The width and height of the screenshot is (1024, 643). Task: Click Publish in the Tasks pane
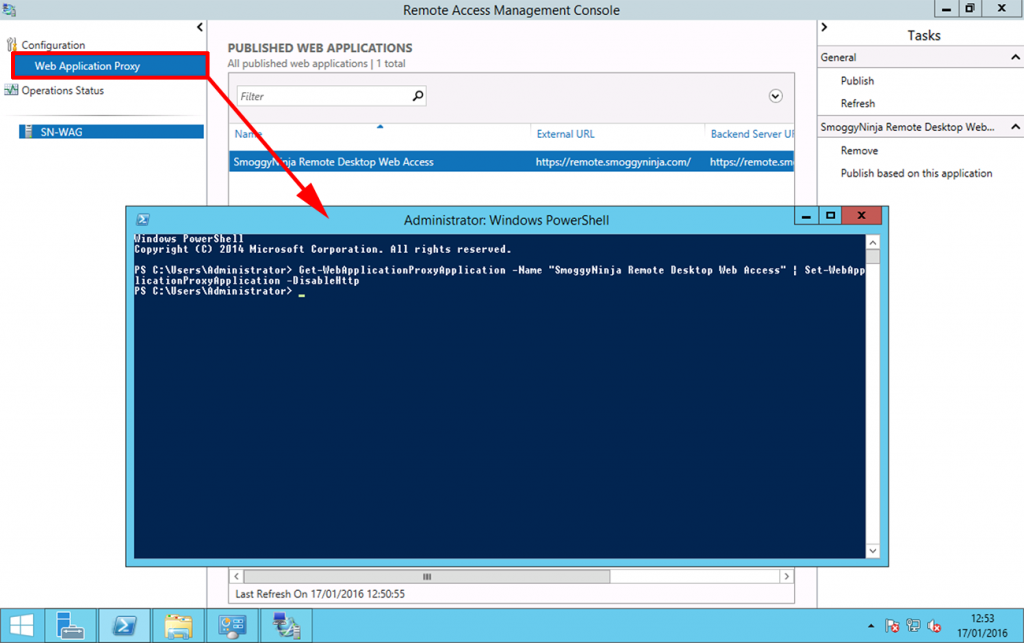point(857,81)
